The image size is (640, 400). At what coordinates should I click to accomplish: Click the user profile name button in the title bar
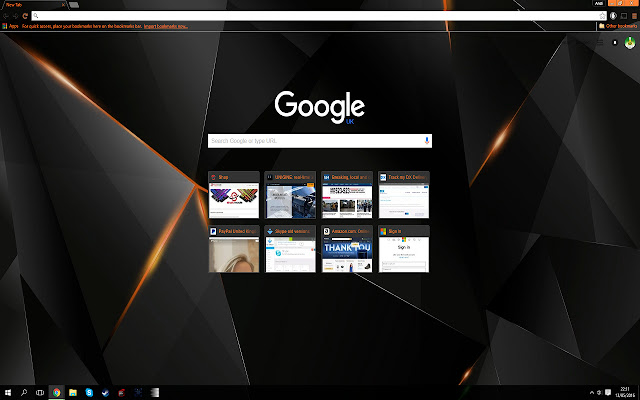(x=599, y=3)
